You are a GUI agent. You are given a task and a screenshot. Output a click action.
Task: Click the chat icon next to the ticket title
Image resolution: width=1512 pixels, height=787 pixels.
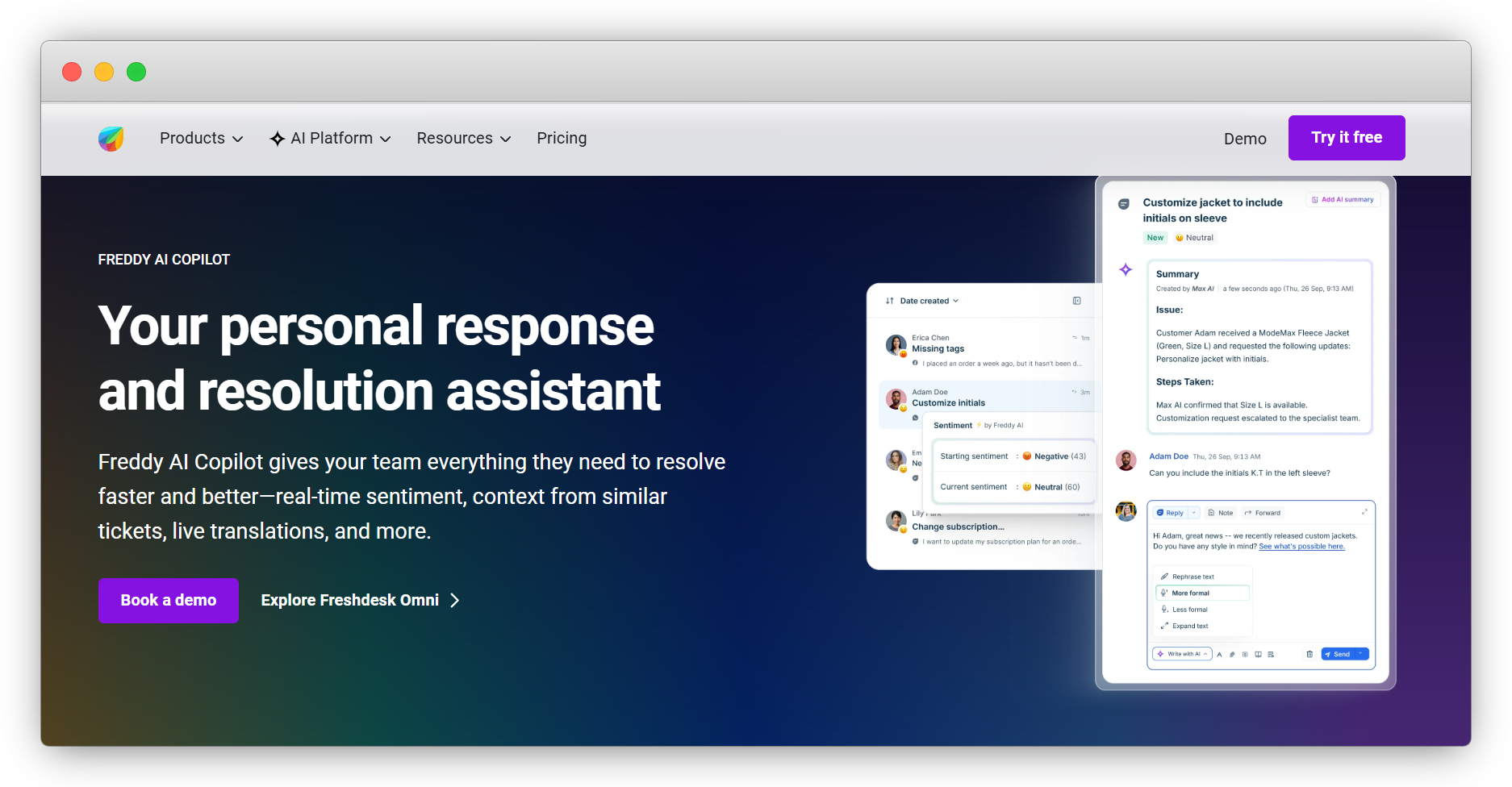[x=1123, y=204]
